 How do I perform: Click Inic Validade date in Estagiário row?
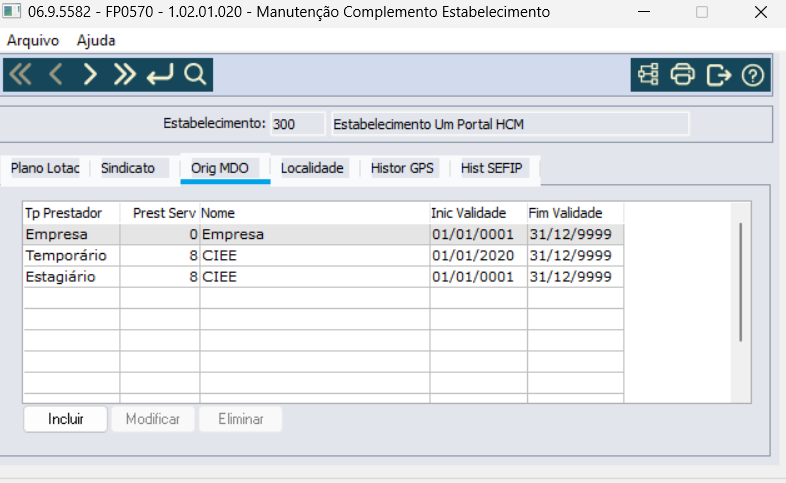pos(478,277)
